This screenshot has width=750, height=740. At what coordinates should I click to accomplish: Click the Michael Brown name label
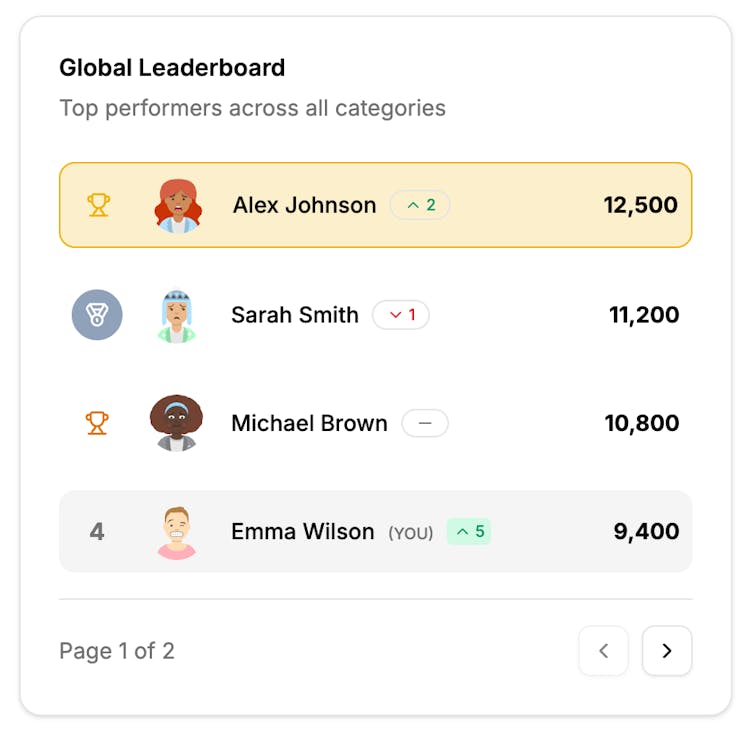click(309, 423)
